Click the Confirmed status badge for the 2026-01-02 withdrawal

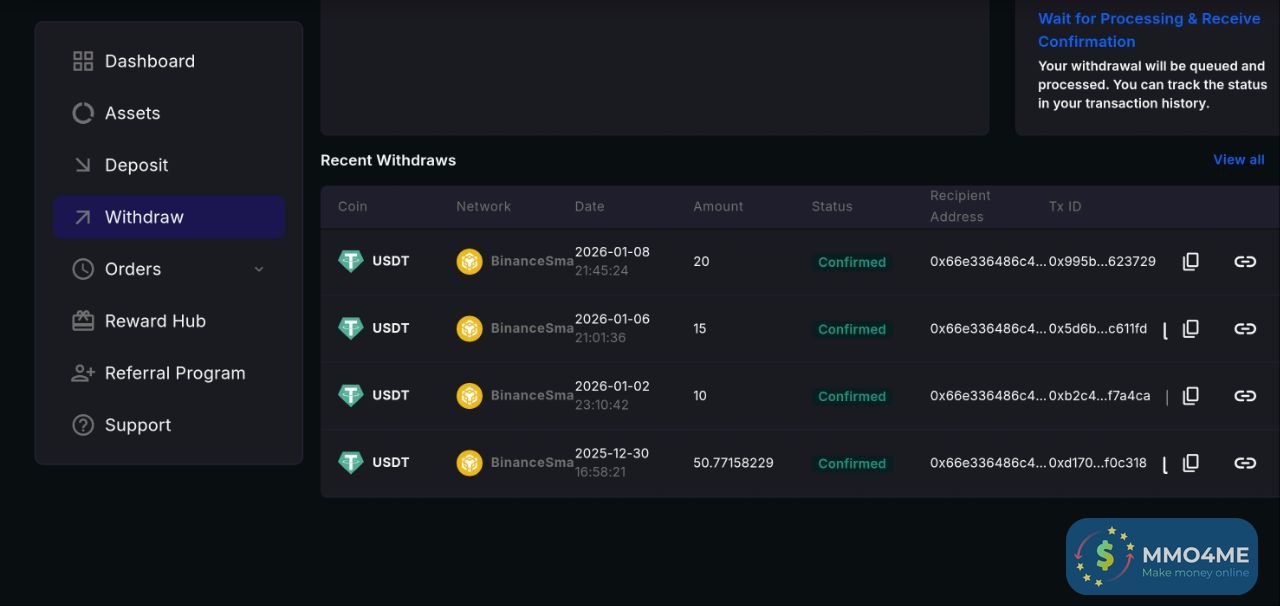click(x=851, y=396)
